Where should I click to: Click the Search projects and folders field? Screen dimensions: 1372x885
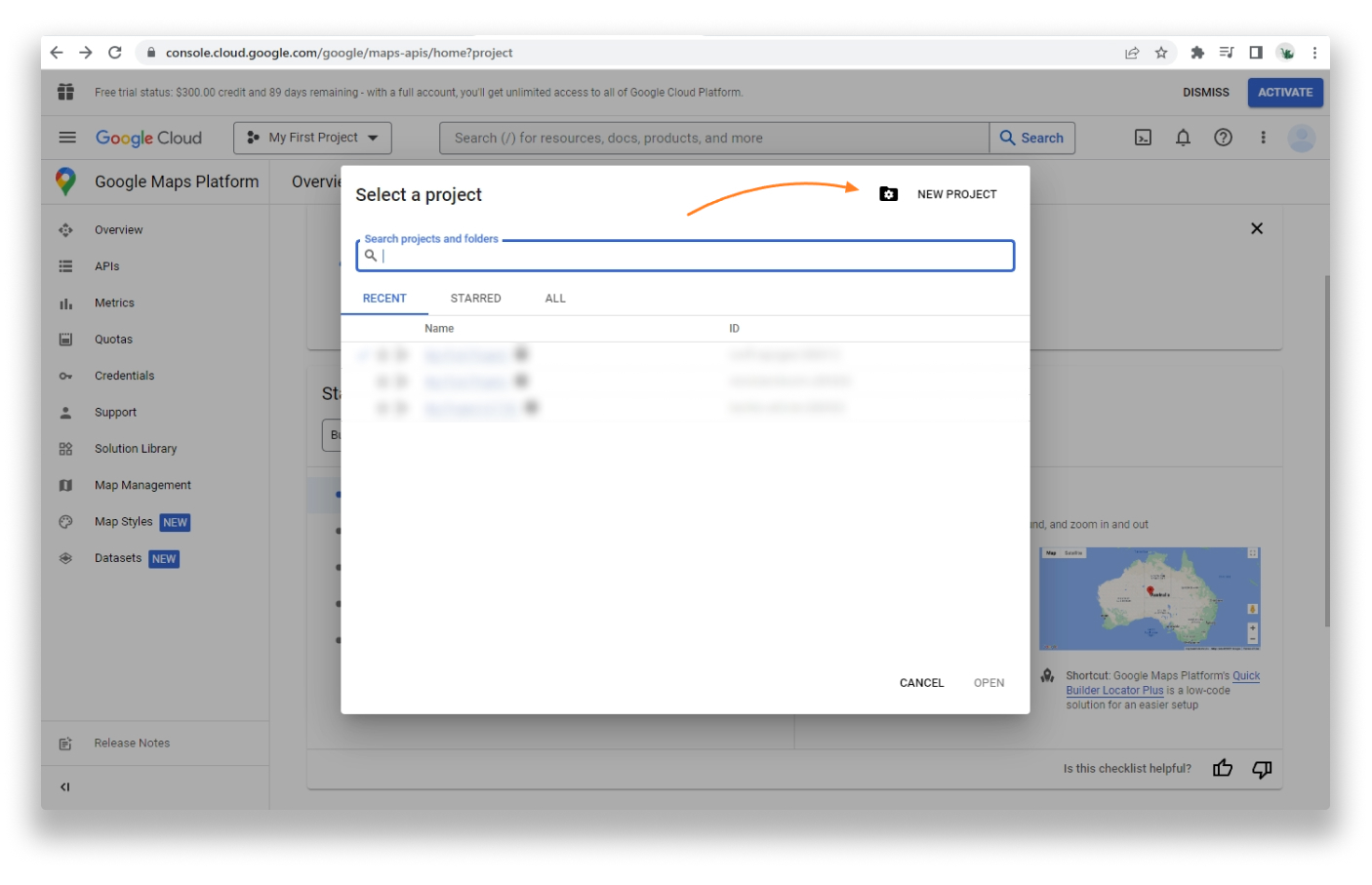685,256
